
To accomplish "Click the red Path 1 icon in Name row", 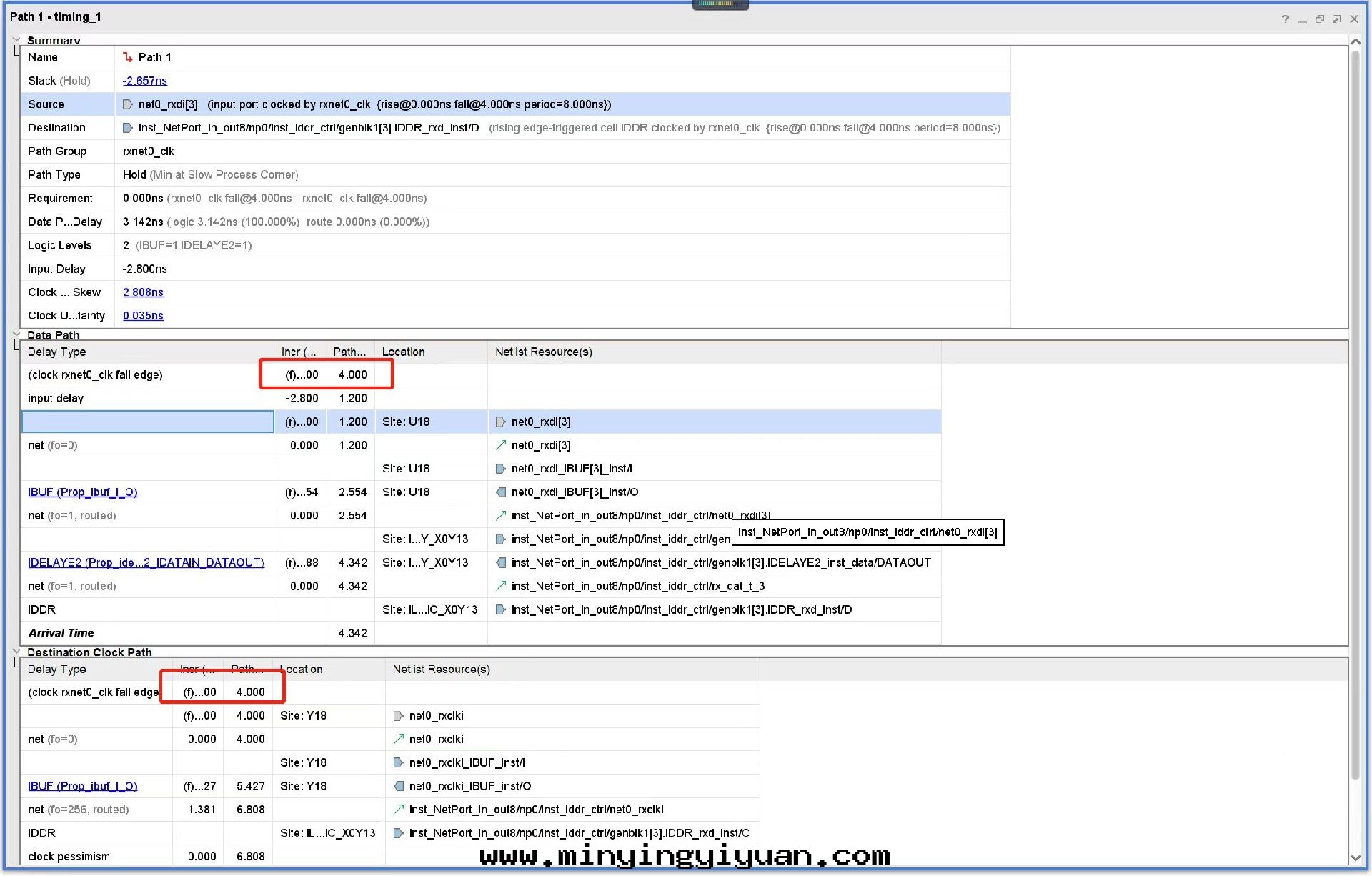I will (x=128, y=57).
